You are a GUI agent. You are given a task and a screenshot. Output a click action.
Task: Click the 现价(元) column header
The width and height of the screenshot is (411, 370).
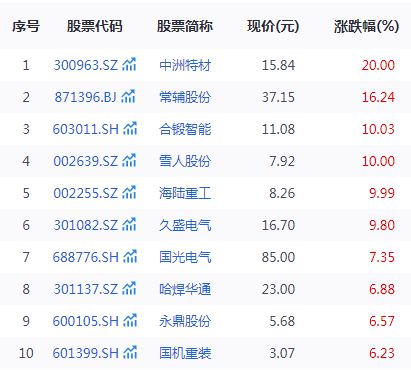tap(273, 26)
